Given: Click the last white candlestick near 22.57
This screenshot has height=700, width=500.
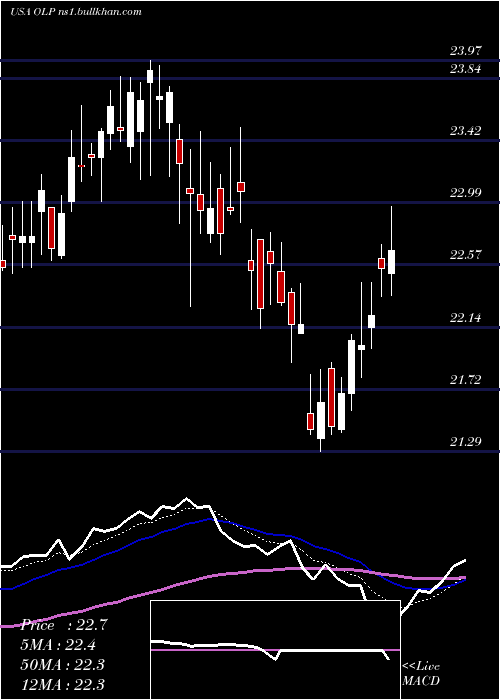Looking at the screenshot, I should (392, 262).
